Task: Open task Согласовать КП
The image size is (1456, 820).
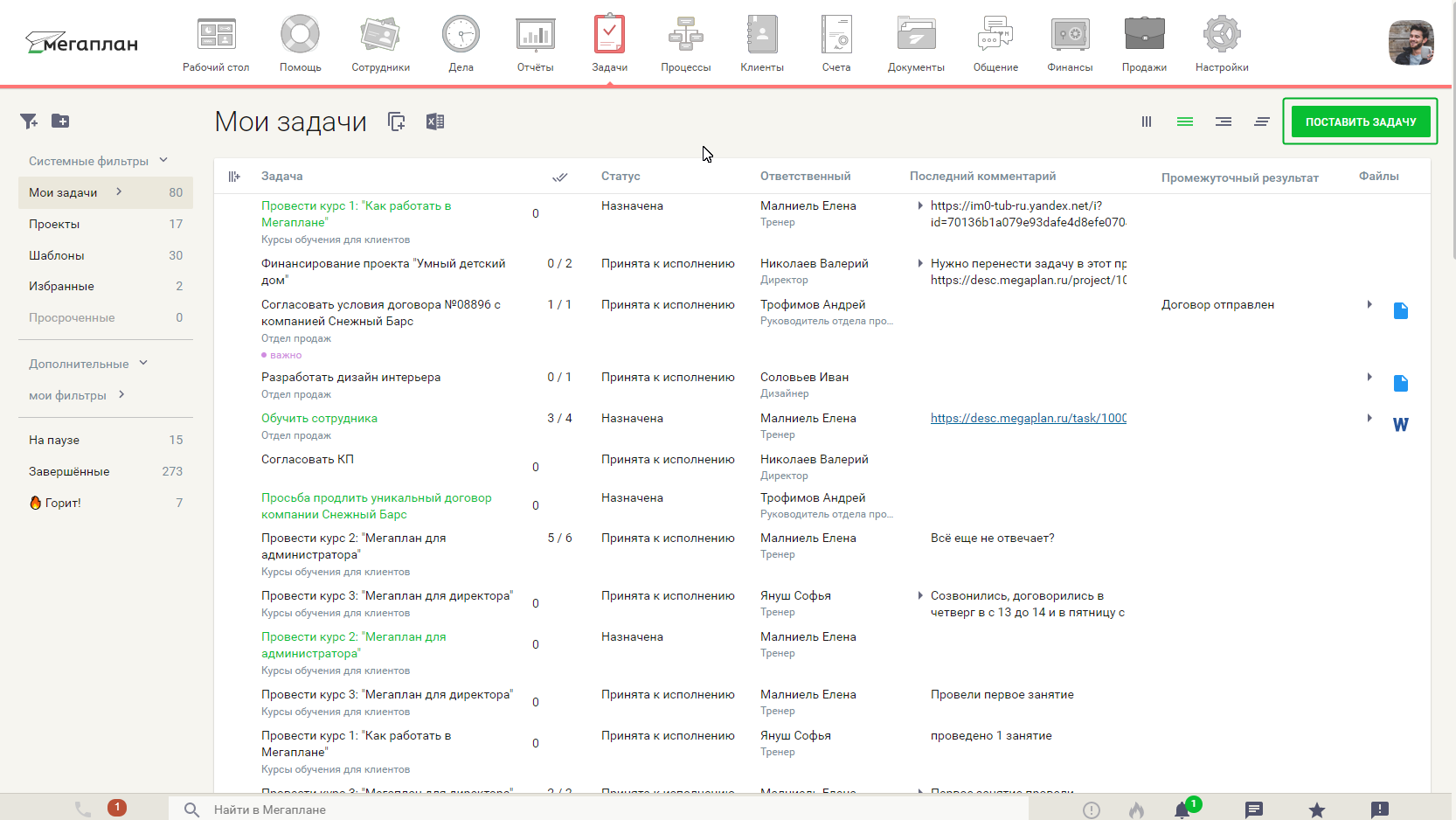Action: [x=308, y=459]
